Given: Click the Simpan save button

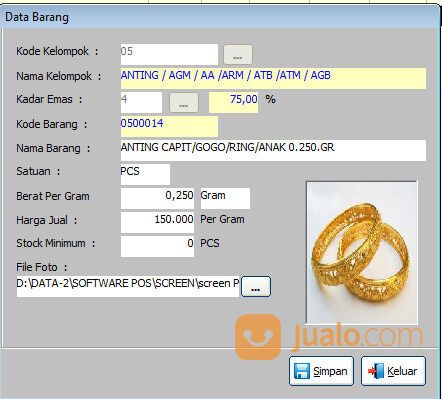Looking at the screenshot, I should pos(321,371).
